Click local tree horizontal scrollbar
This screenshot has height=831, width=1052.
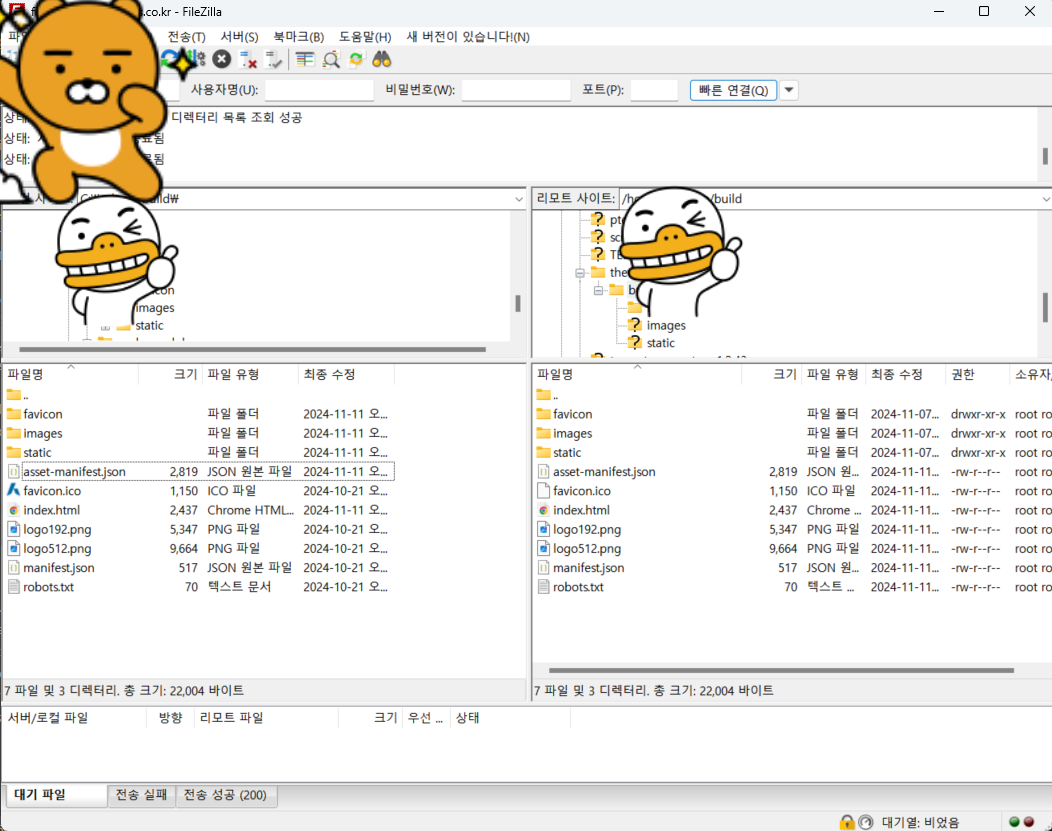252,349
